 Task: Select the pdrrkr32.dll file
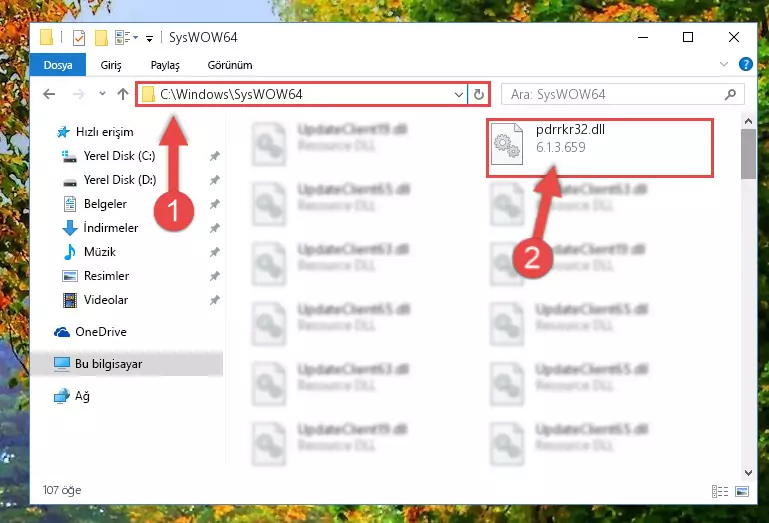click(x=599, y=147)
